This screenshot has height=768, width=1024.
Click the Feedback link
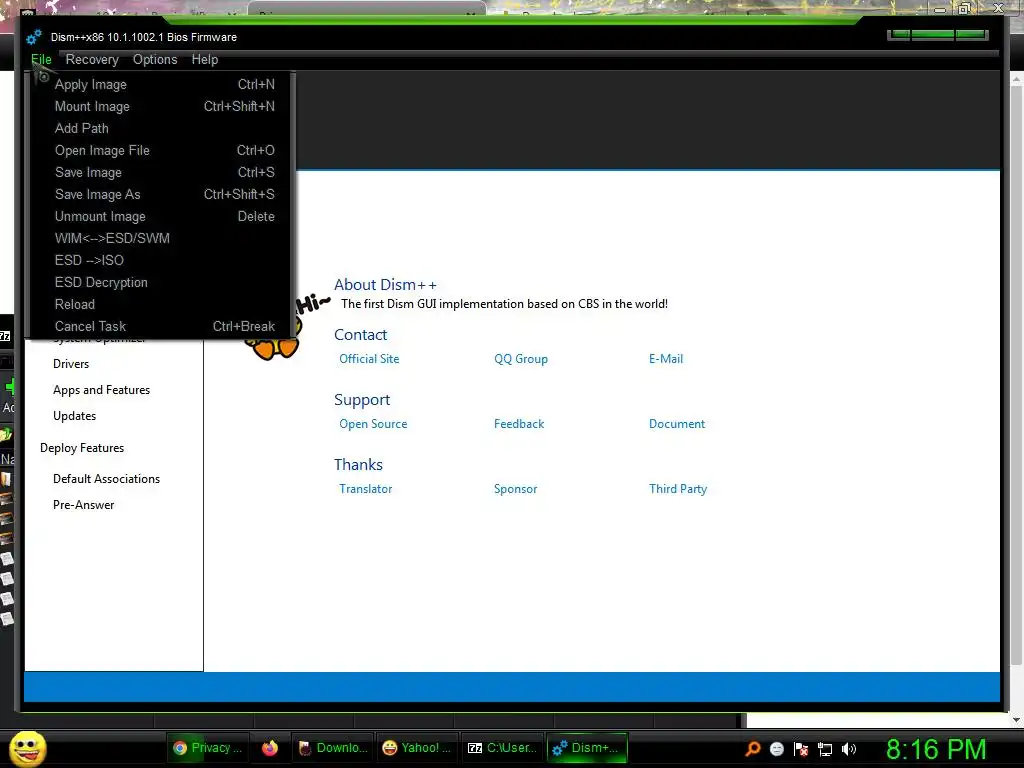coord(519,424)
